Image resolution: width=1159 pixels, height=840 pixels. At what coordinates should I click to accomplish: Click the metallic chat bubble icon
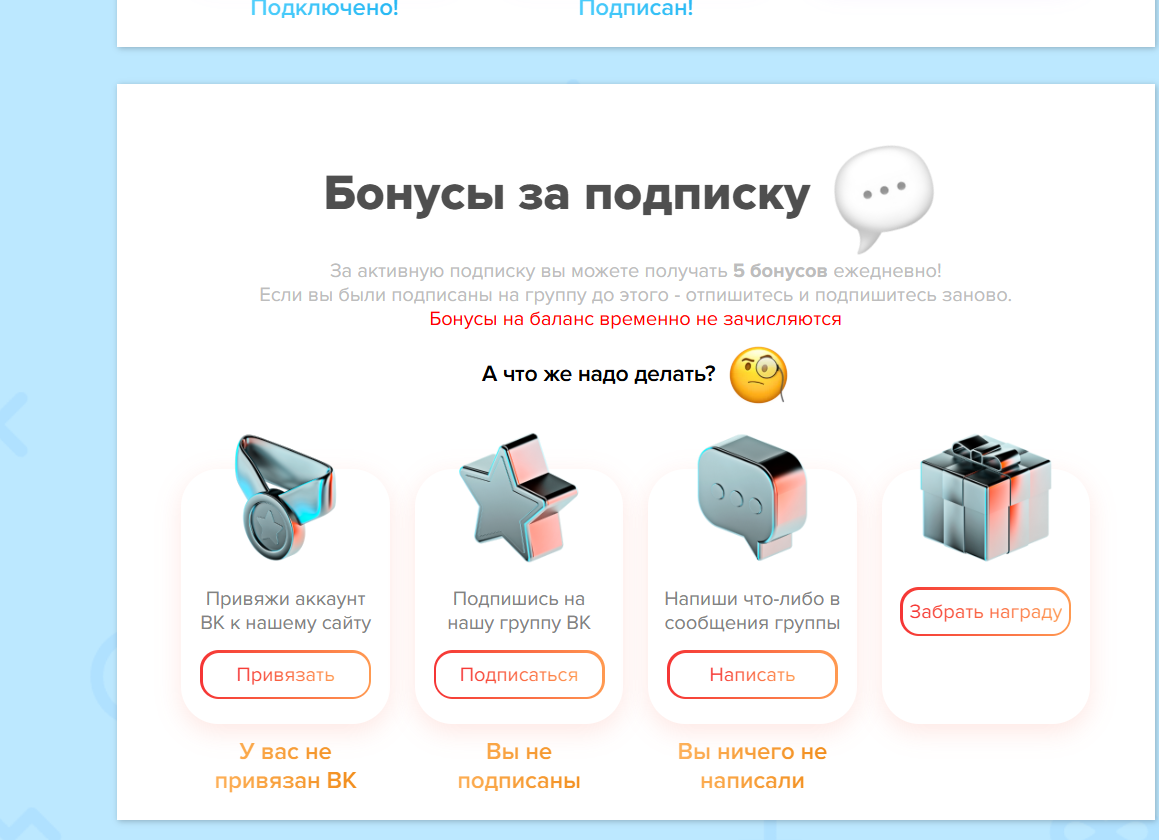752,496
